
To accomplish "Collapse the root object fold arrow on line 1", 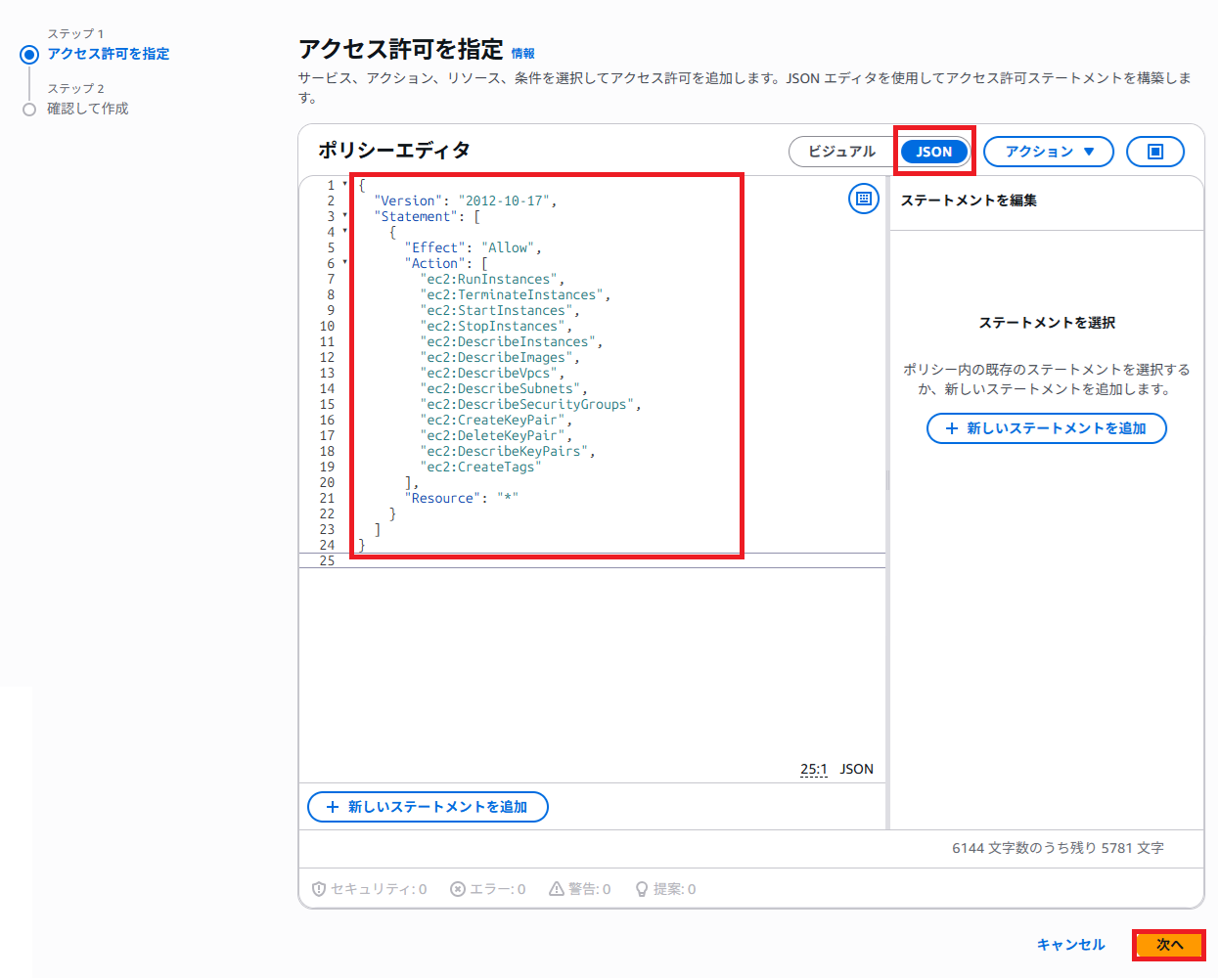I will point(344,185).
